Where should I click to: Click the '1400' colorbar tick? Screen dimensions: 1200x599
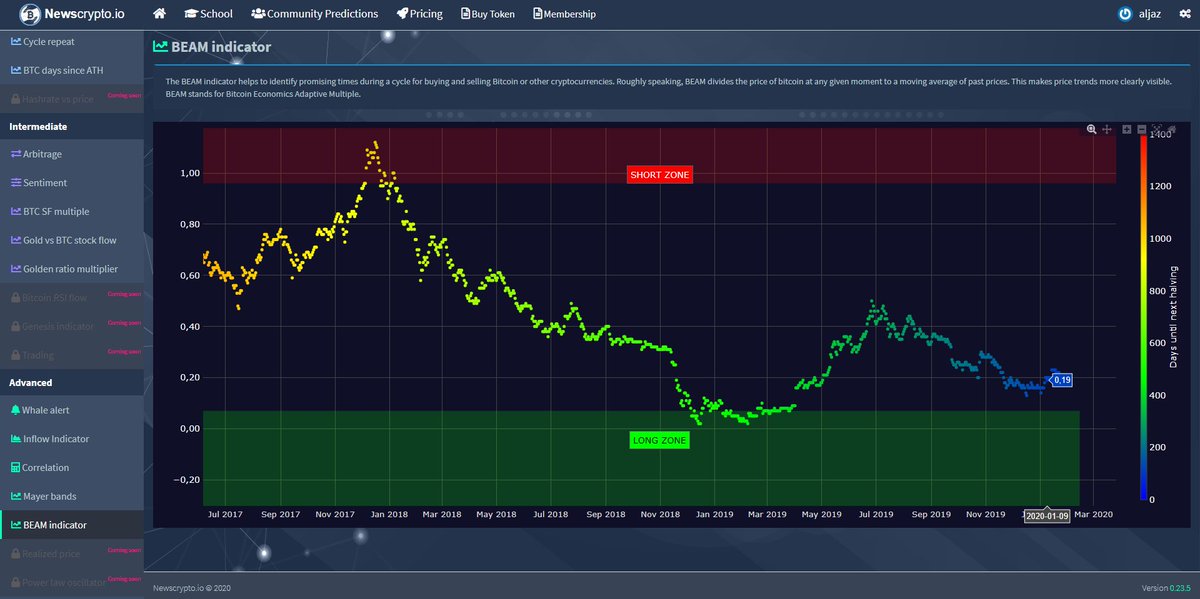coord(1161,134)
